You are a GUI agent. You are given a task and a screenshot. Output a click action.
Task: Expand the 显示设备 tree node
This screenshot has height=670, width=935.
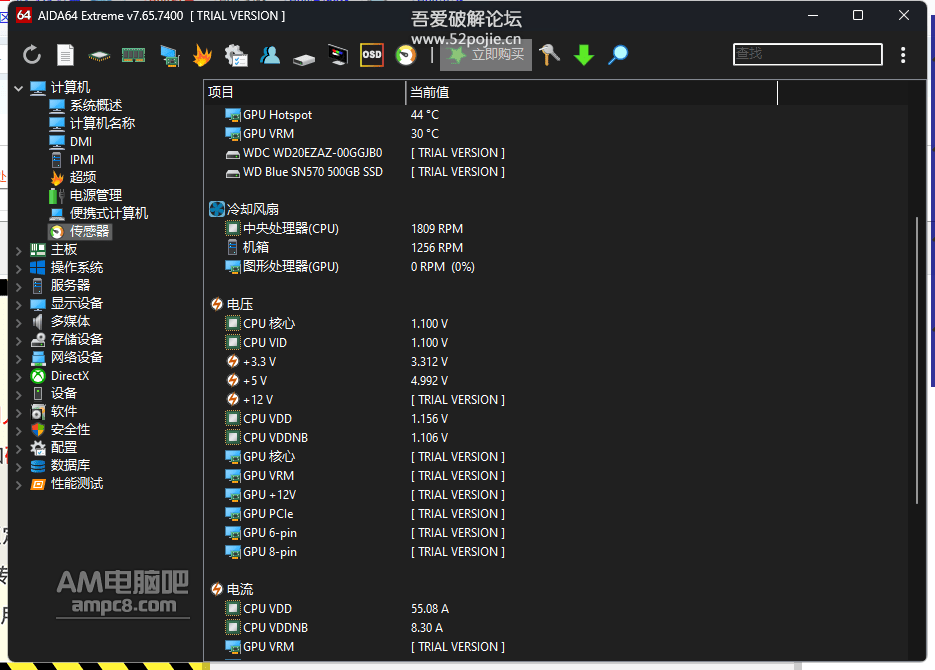point(18,305)
